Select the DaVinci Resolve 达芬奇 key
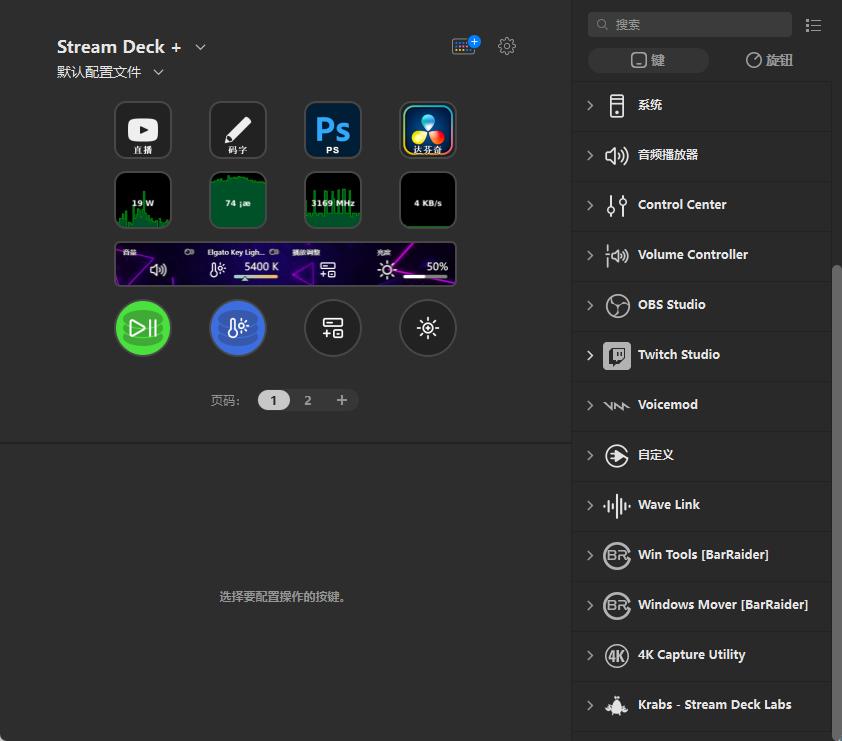 click(x=428, y=130)
